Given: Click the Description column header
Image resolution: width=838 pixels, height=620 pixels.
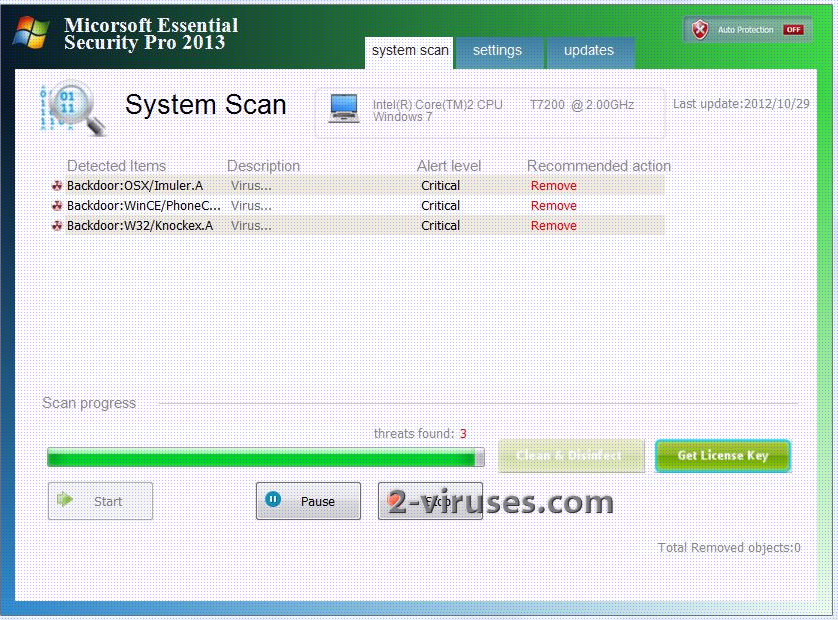Looking at the screenshot, I should coord(263,166).
